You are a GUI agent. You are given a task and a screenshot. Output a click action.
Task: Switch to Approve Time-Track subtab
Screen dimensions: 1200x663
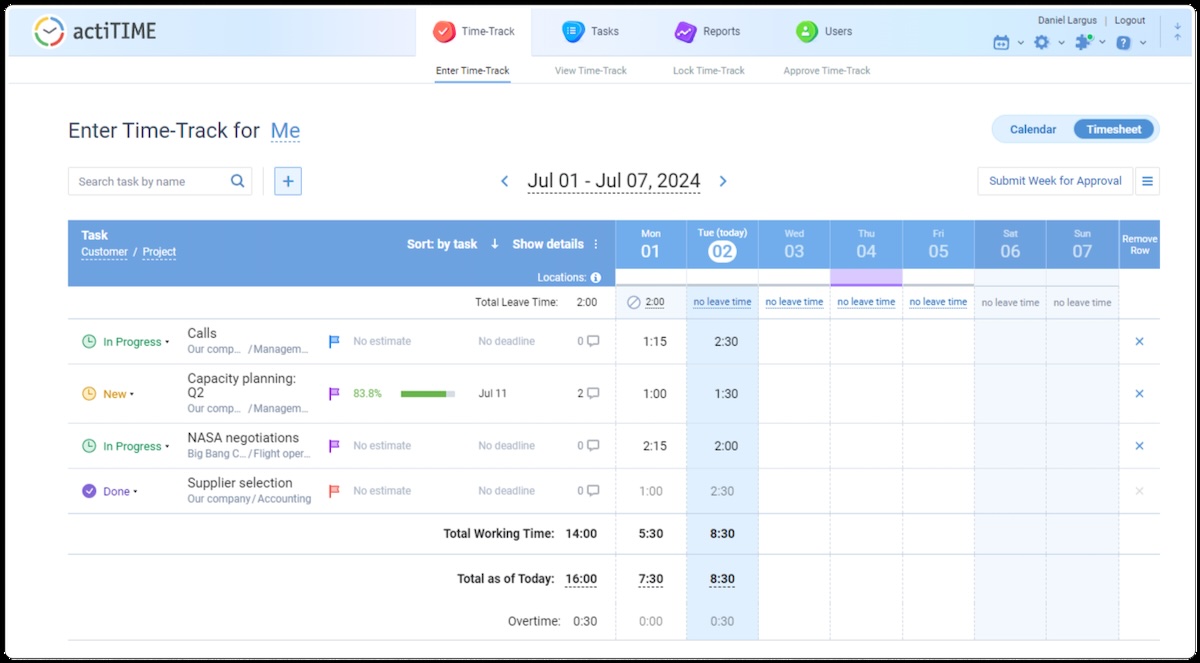point(826,71)
